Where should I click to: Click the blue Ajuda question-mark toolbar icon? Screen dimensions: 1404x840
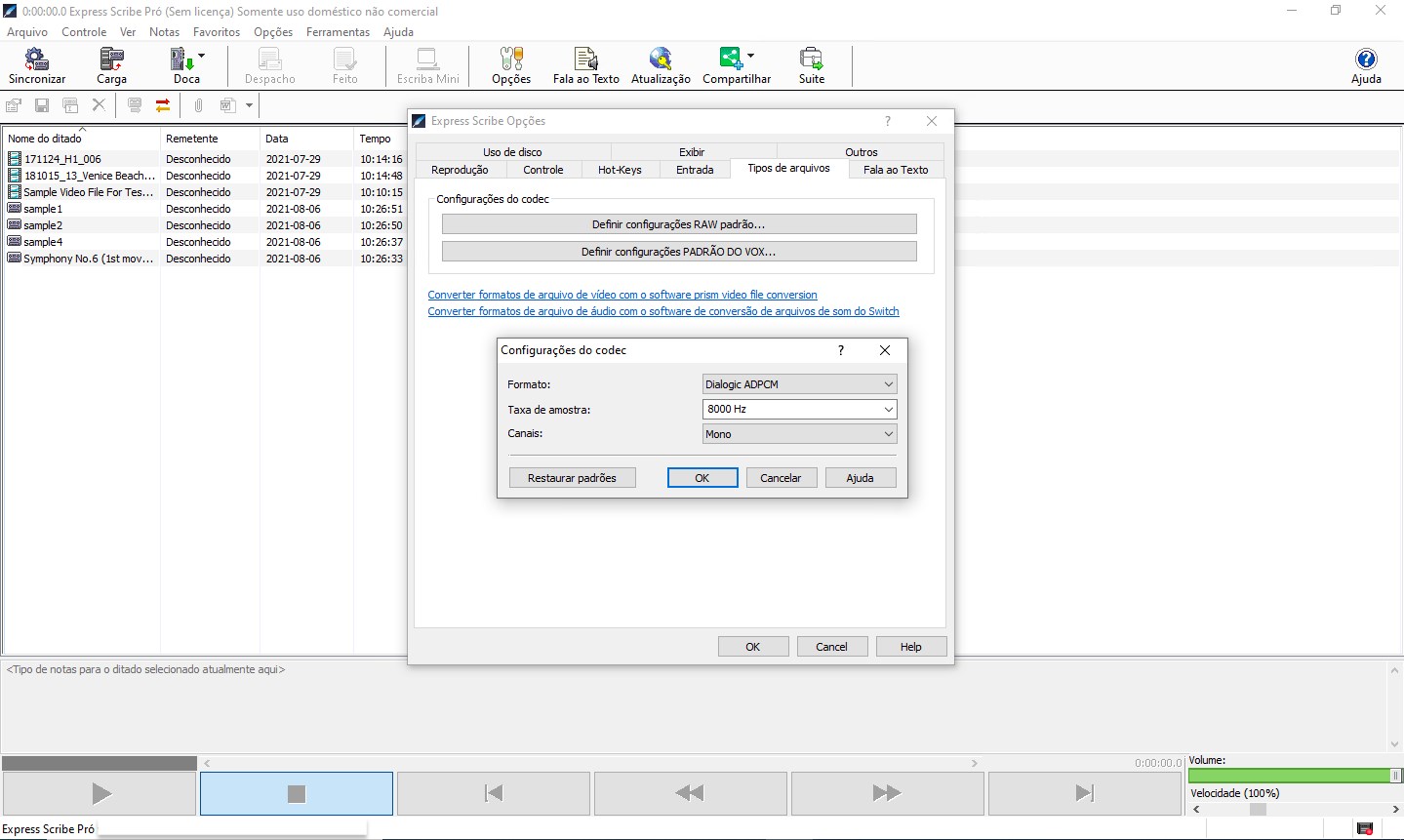pos(1366,65)
